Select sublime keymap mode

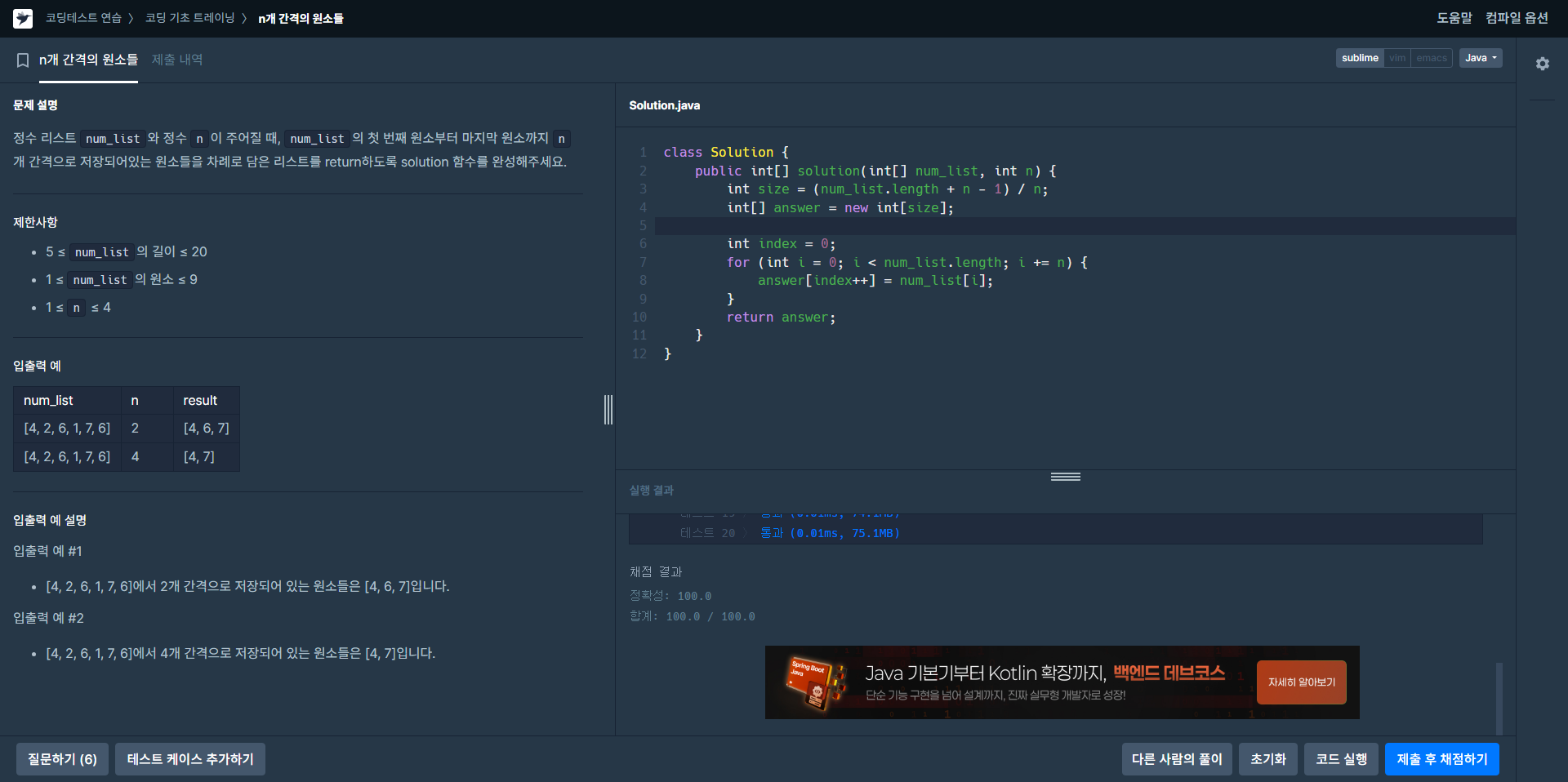point(1360,58)
